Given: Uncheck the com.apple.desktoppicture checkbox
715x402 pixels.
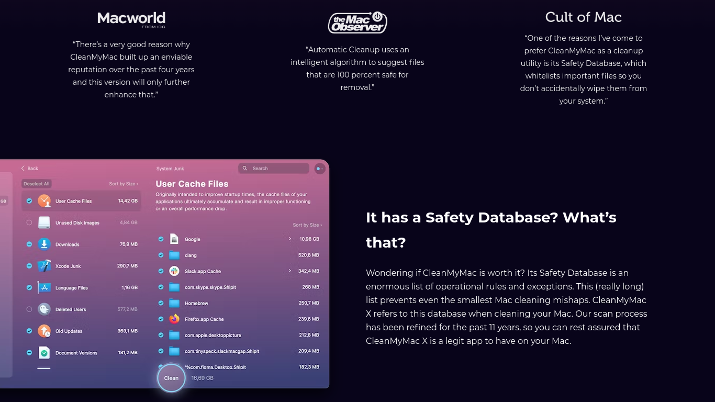Looking at the screenshot, I should (161, 335).
